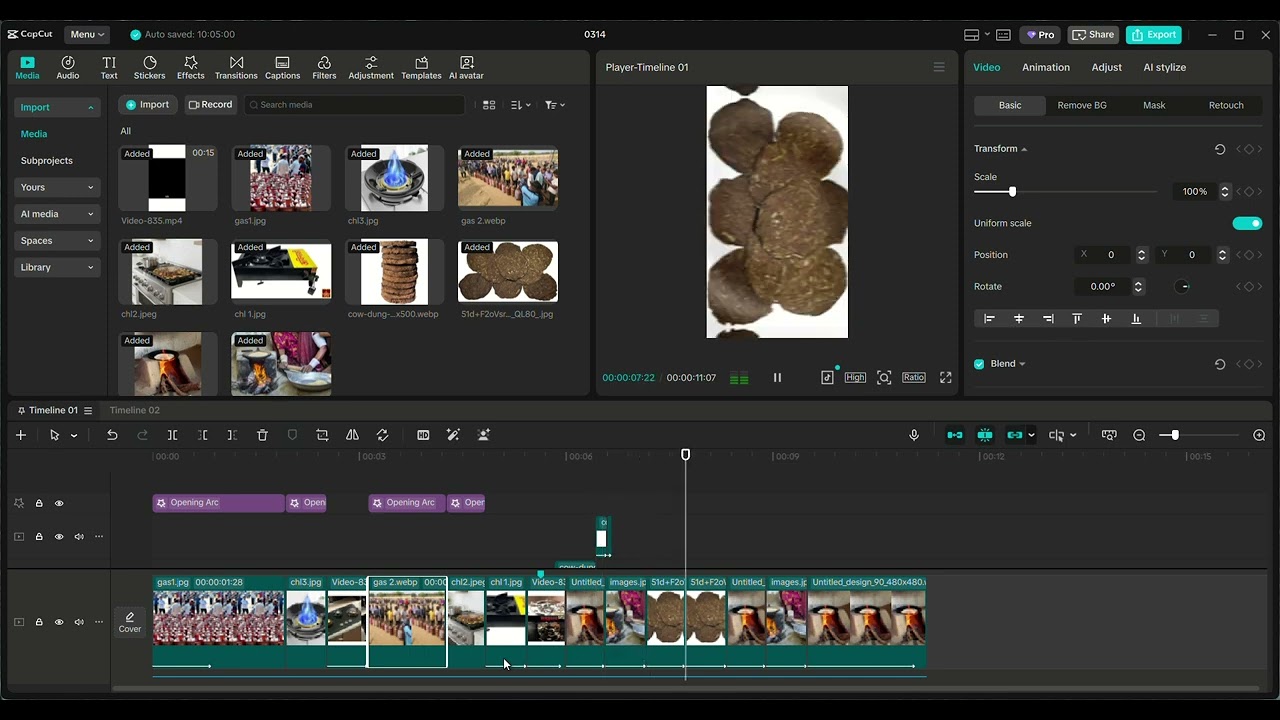This screenshot has width=1280, height=720.
Task: Mute the main video track
Action: [79, 622]
